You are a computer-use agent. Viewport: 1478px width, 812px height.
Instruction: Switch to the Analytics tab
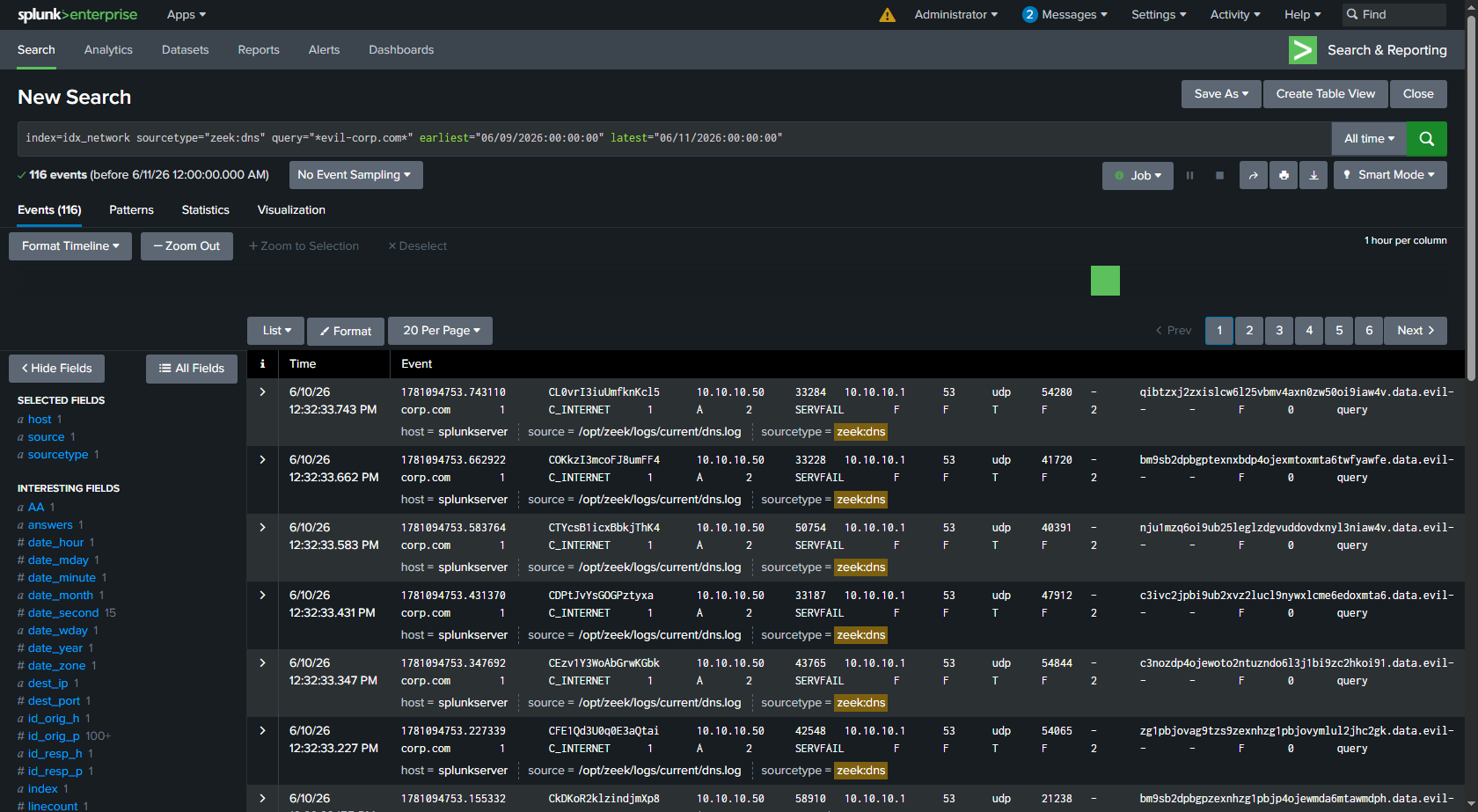(x=108, y=50)
